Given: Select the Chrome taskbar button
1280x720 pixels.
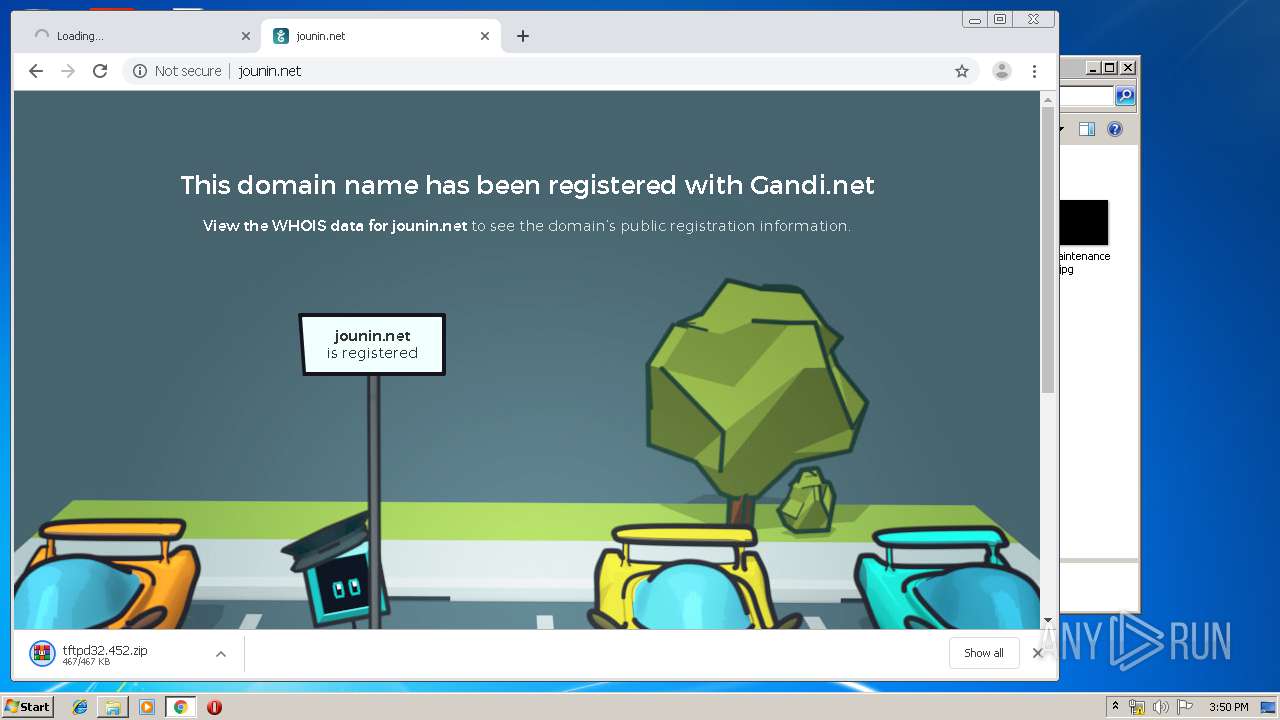Looking at the screenshot, I should point(180,707).
